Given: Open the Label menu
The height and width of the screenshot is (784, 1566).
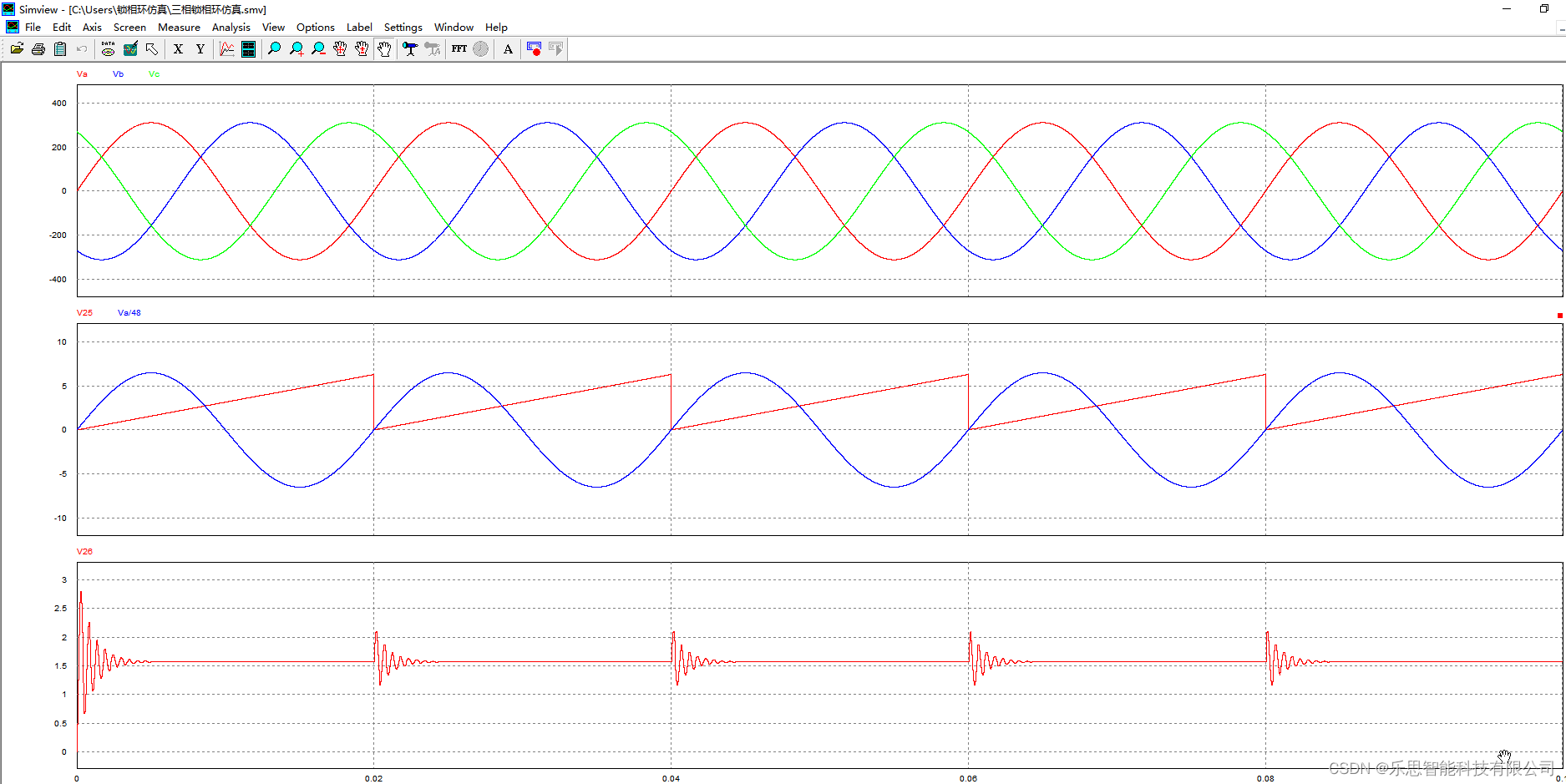Looking at the screenshot, I should point(359,28).
